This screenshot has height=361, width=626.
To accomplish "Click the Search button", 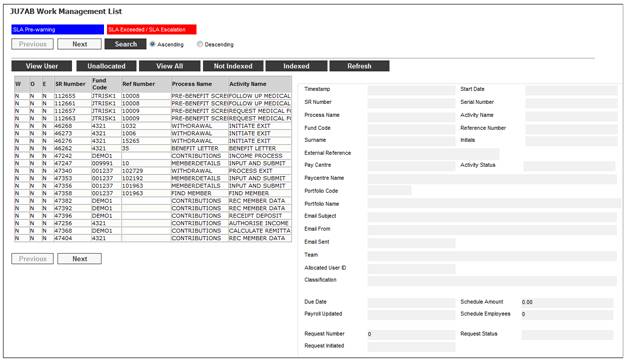I will (125, 44).
